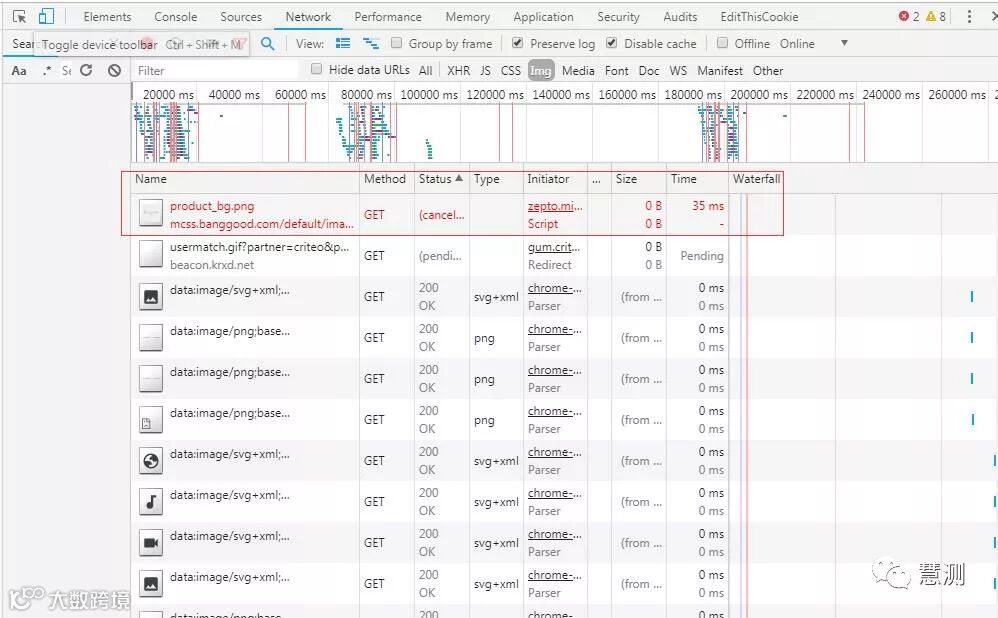Toggle regular expression search option
Screen dimensions: 998x618
46,70
